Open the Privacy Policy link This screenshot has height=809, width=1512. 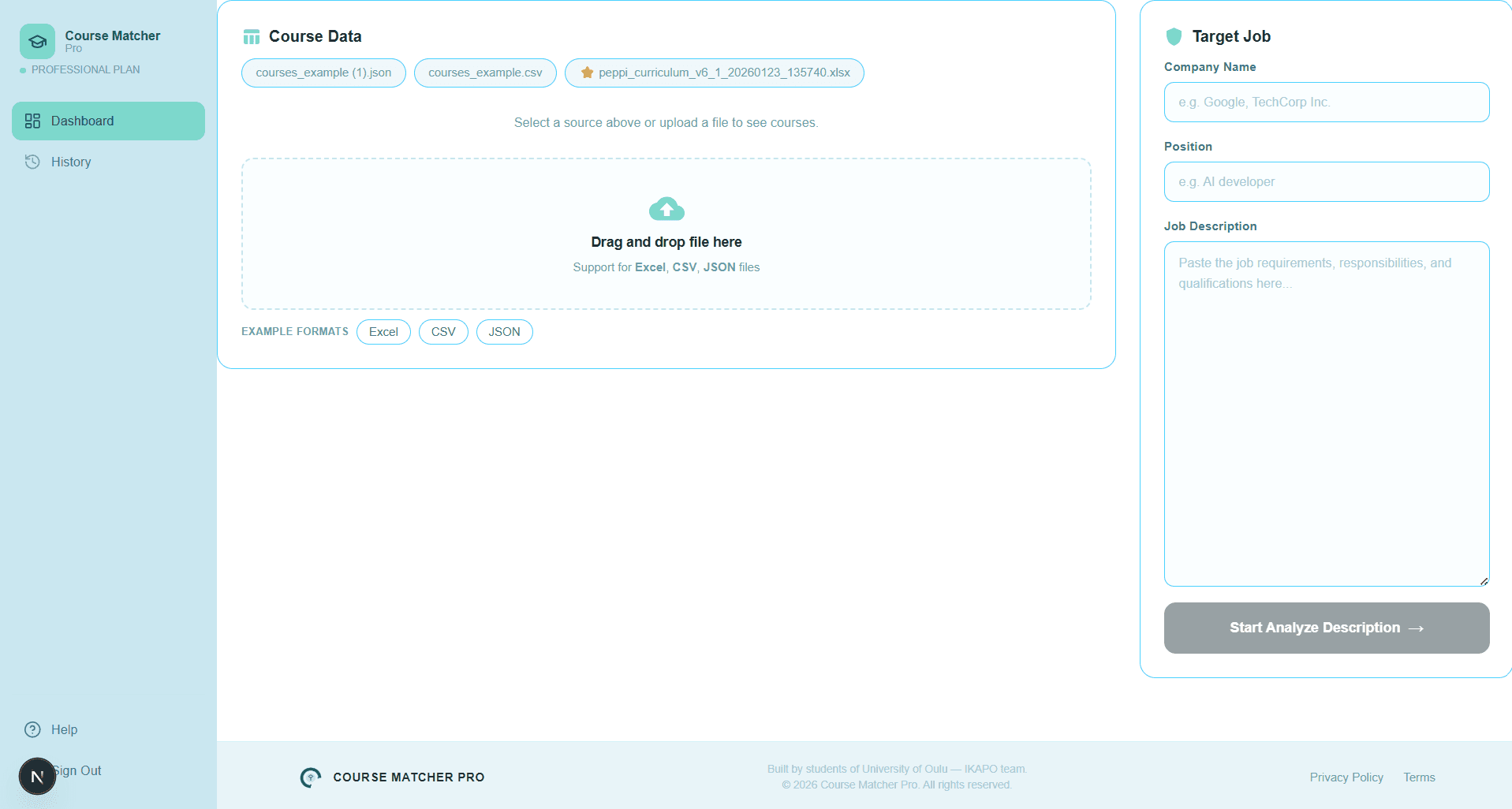coord(1346,777)
